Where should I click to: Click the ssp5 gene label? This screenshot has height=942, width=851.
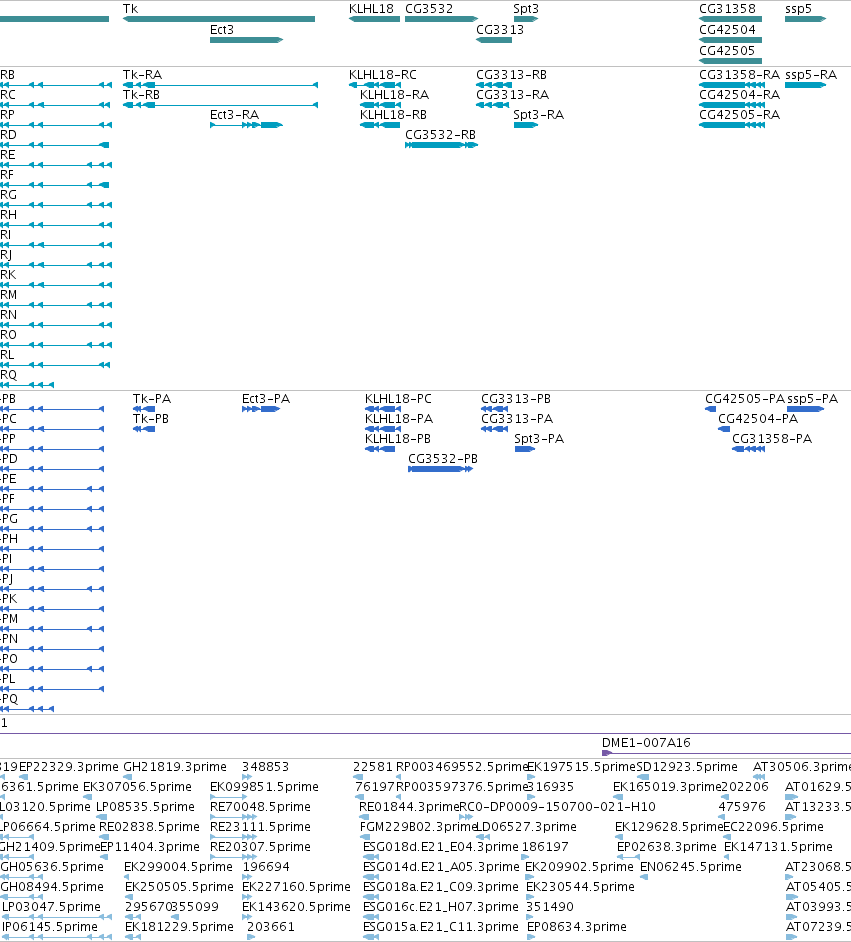pos(798,9)
